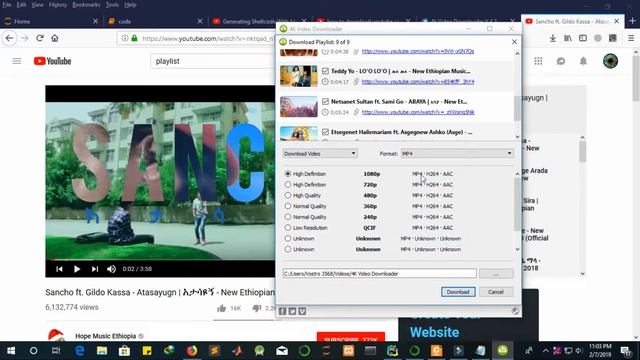Uncheck the Teddy Yo playlist item
The width and height of the screenshot is (640, 360).
pos(325,71)
